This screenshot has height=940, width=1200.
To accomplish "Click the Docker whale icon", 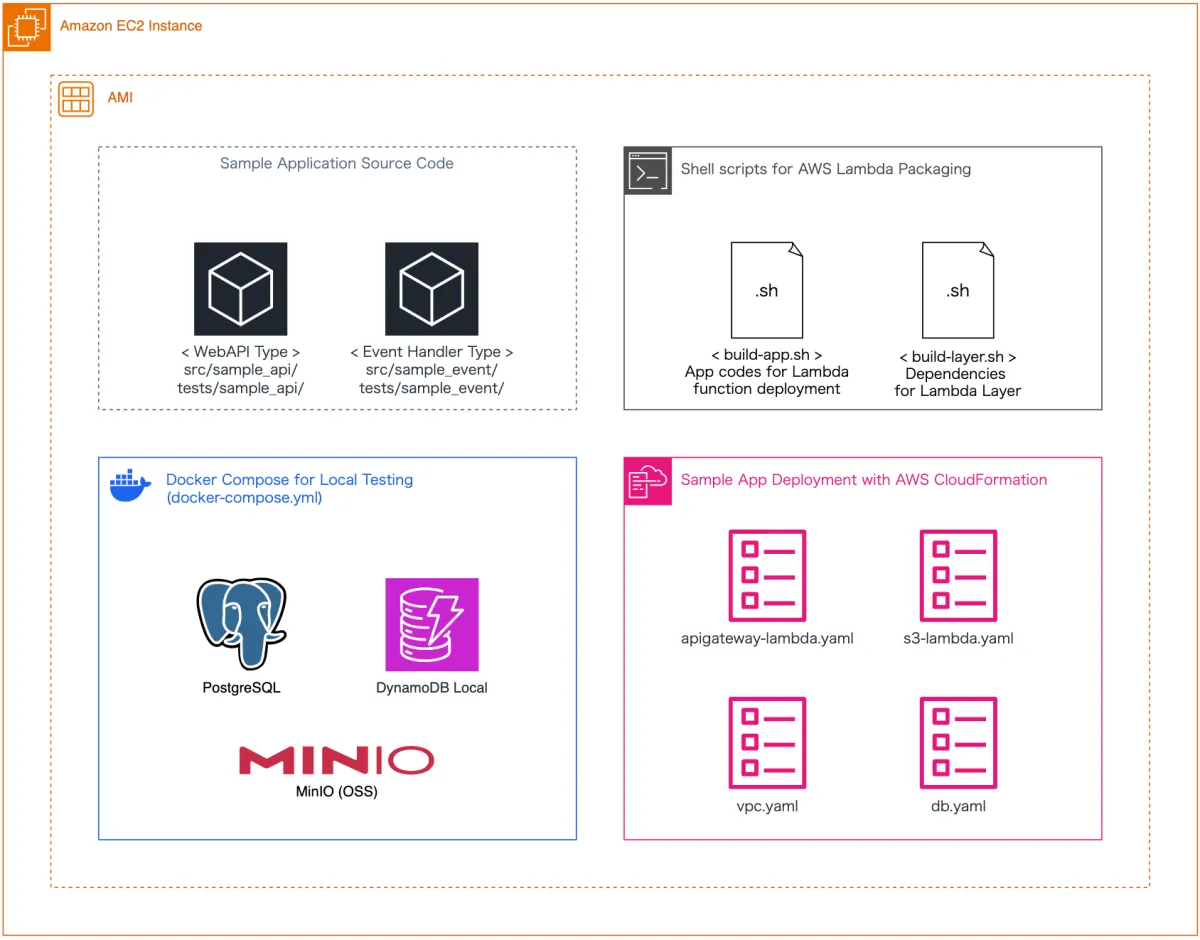I will 131,485.
